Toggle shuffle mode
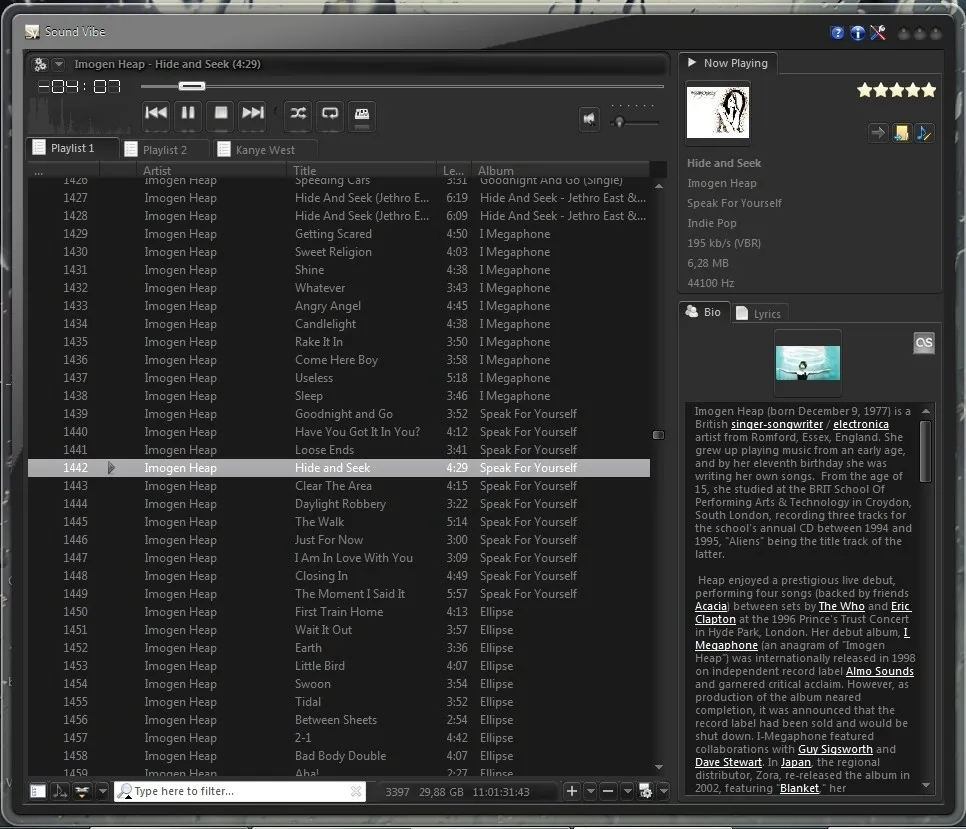 [298, 115]
